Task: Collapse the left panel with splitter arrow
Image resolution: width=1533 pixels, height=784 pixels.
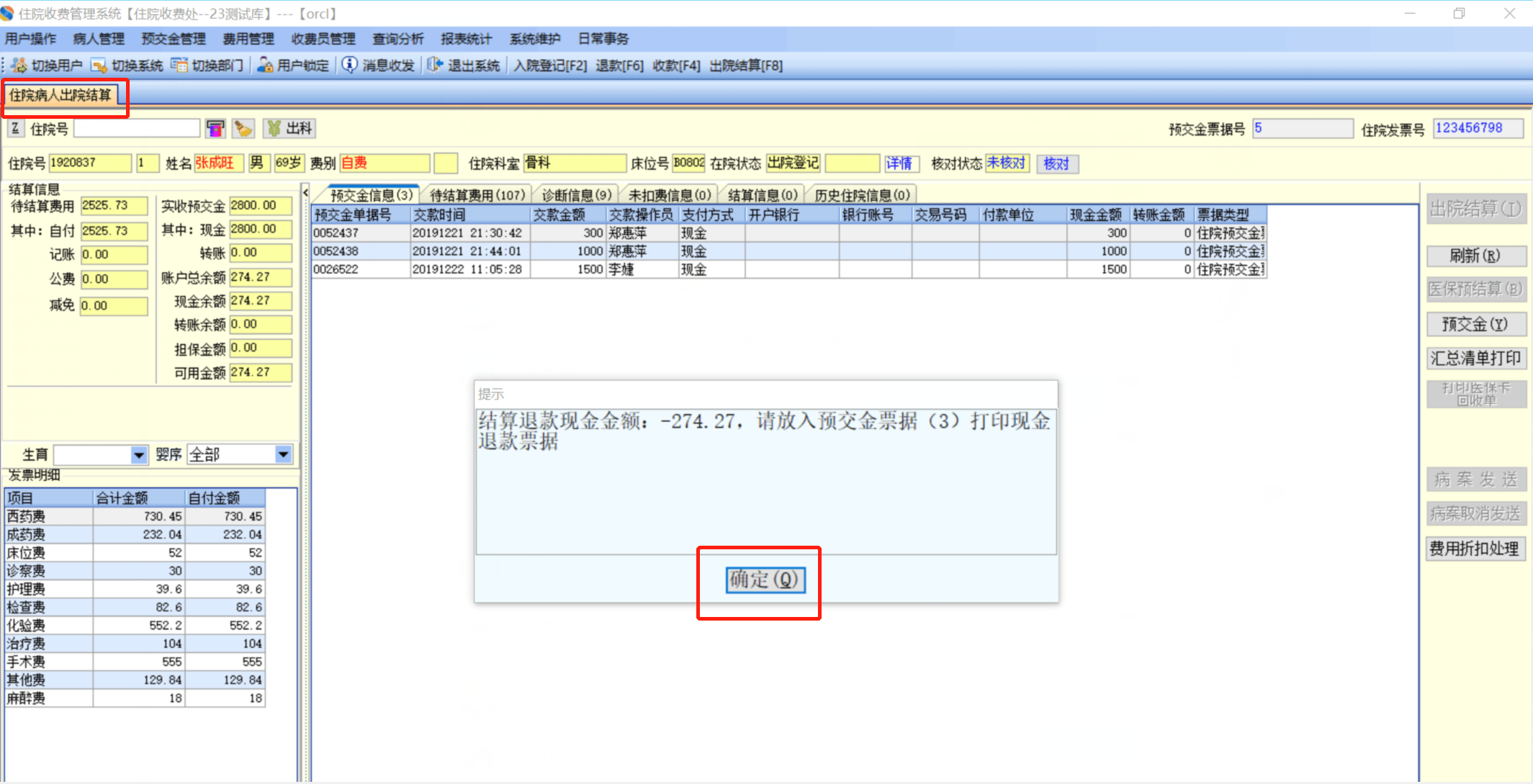Action: pyautogui.click(x=305, y=193)
